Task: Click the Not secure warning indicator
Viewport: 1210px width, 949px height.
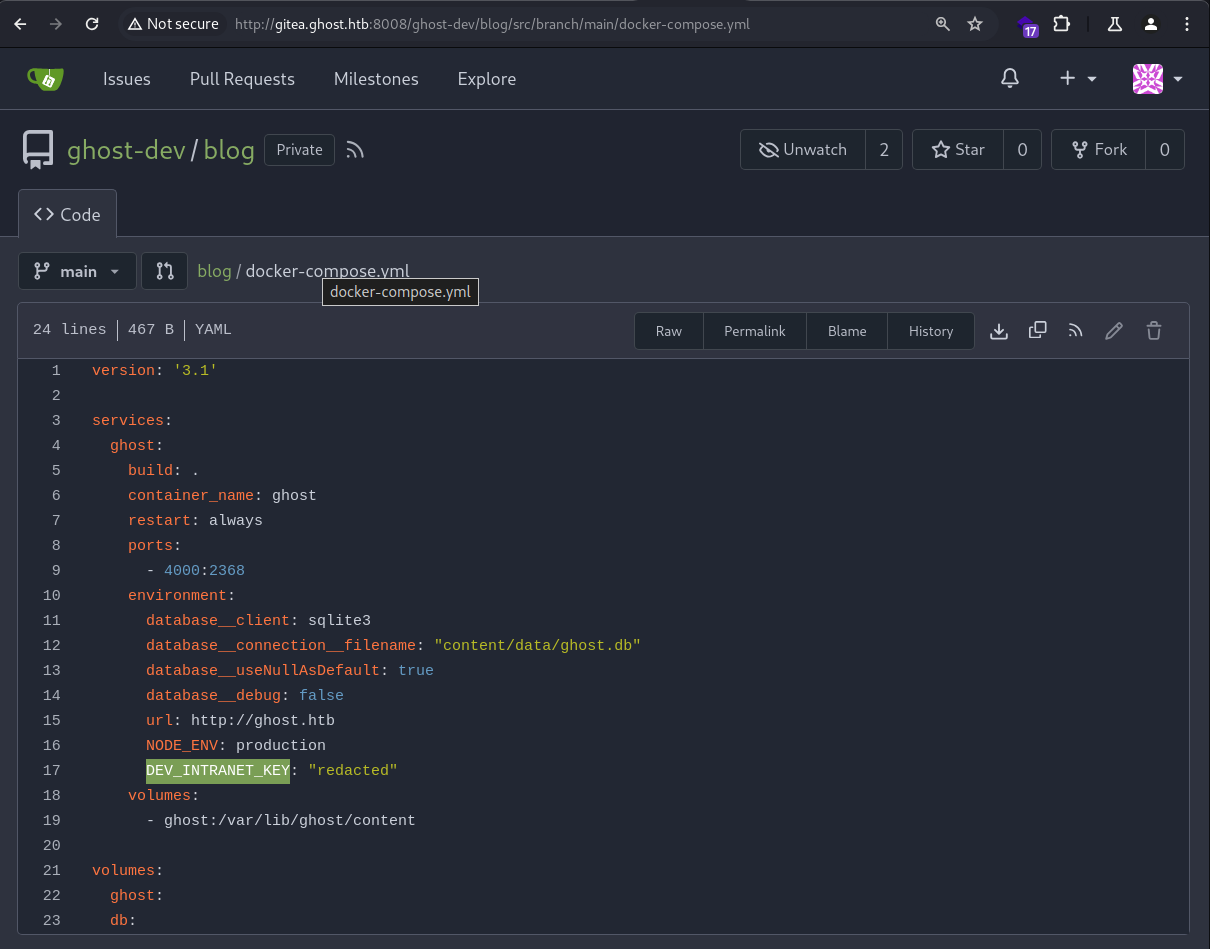Action: point(173,24)
